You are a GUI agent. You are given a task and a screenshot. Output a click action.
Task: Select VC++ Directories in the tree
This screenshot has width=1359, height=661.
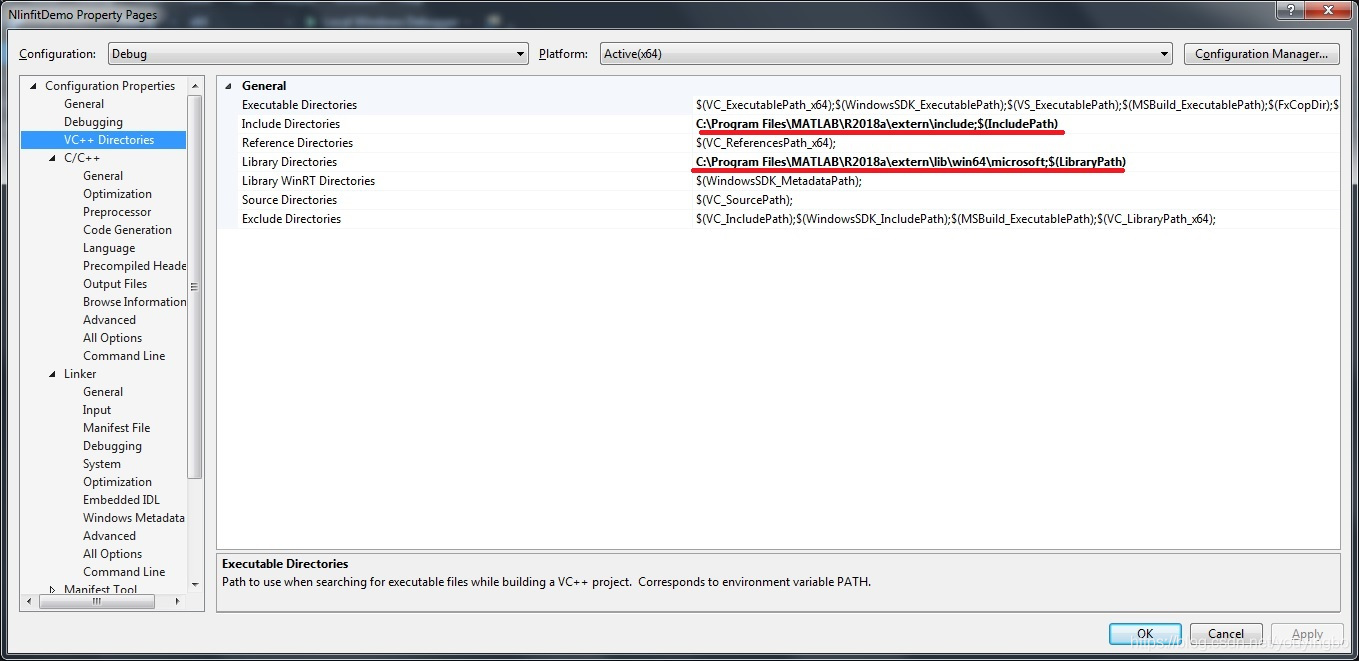click(x=109, y=140)
